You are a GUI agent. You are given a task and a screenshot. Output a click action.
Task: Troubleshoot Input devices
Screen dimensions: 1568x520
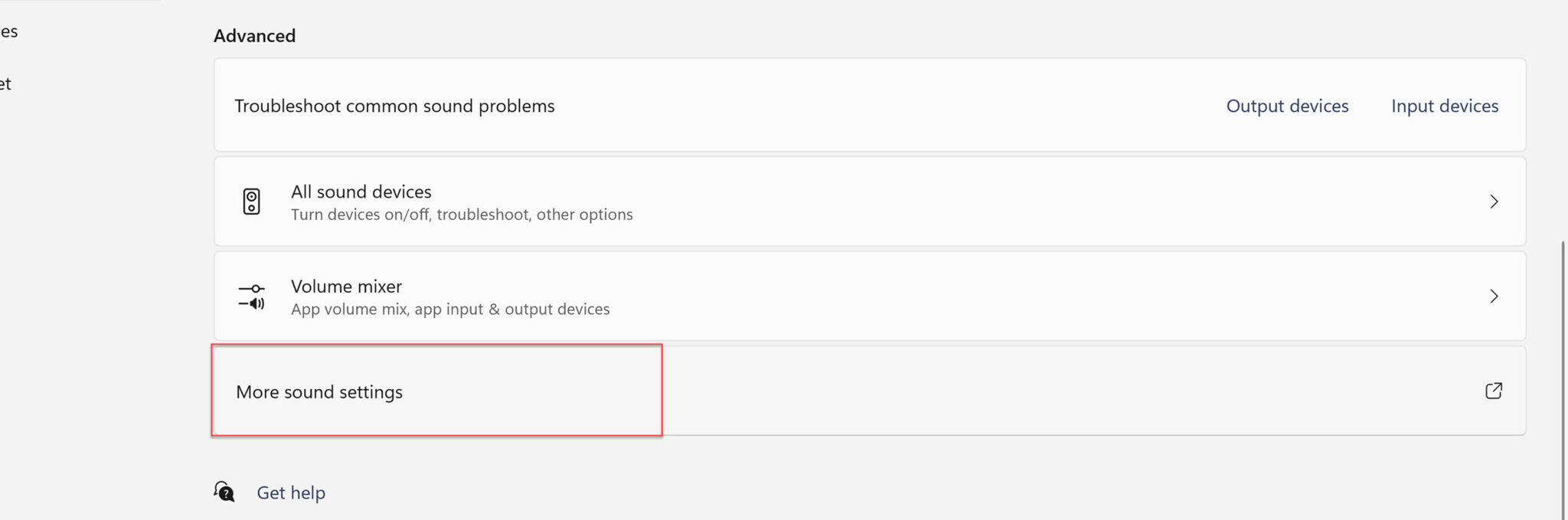(1444, 106)
